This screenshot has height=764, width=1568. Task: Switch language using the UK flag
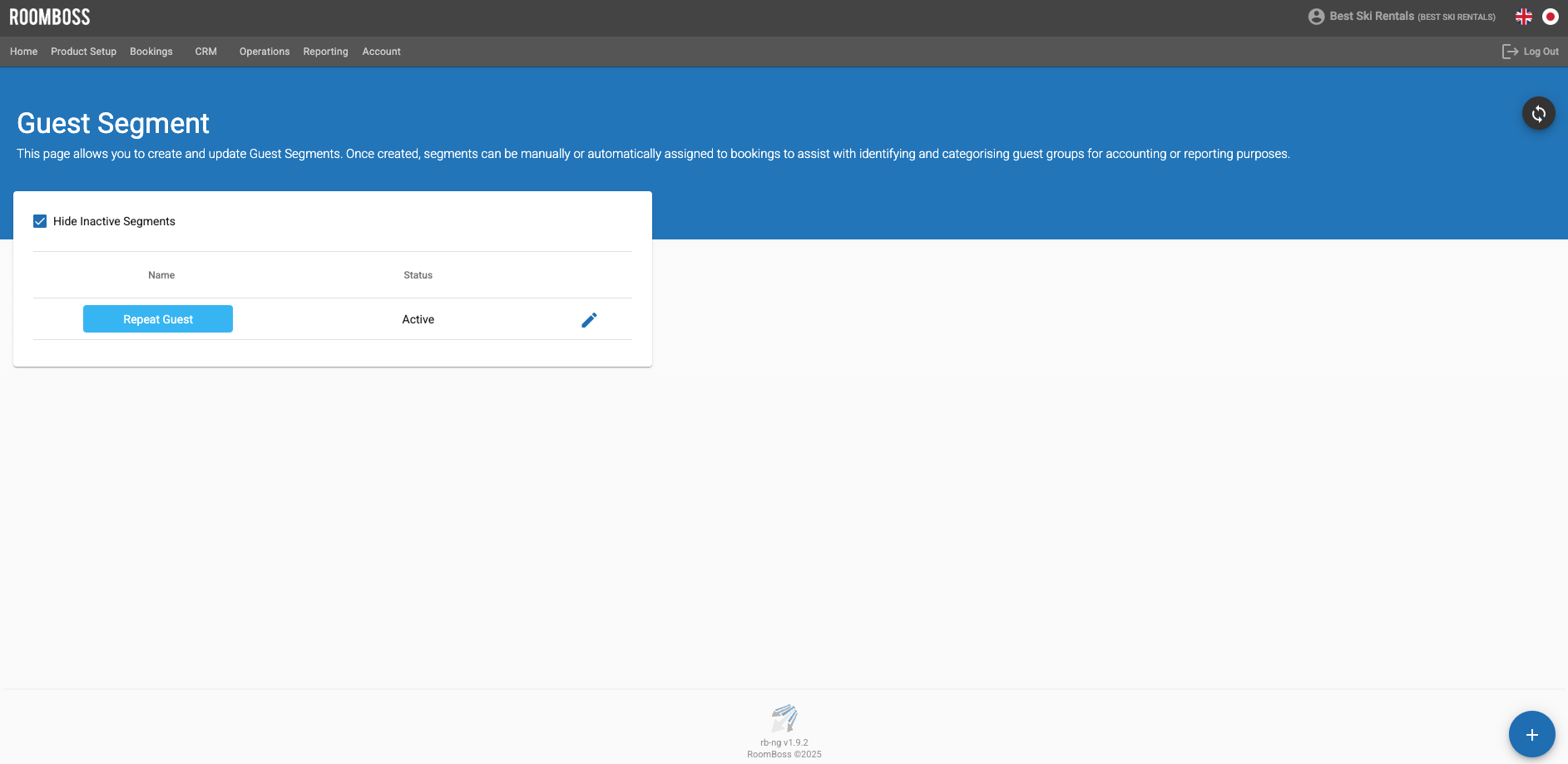pos(1524,17)
